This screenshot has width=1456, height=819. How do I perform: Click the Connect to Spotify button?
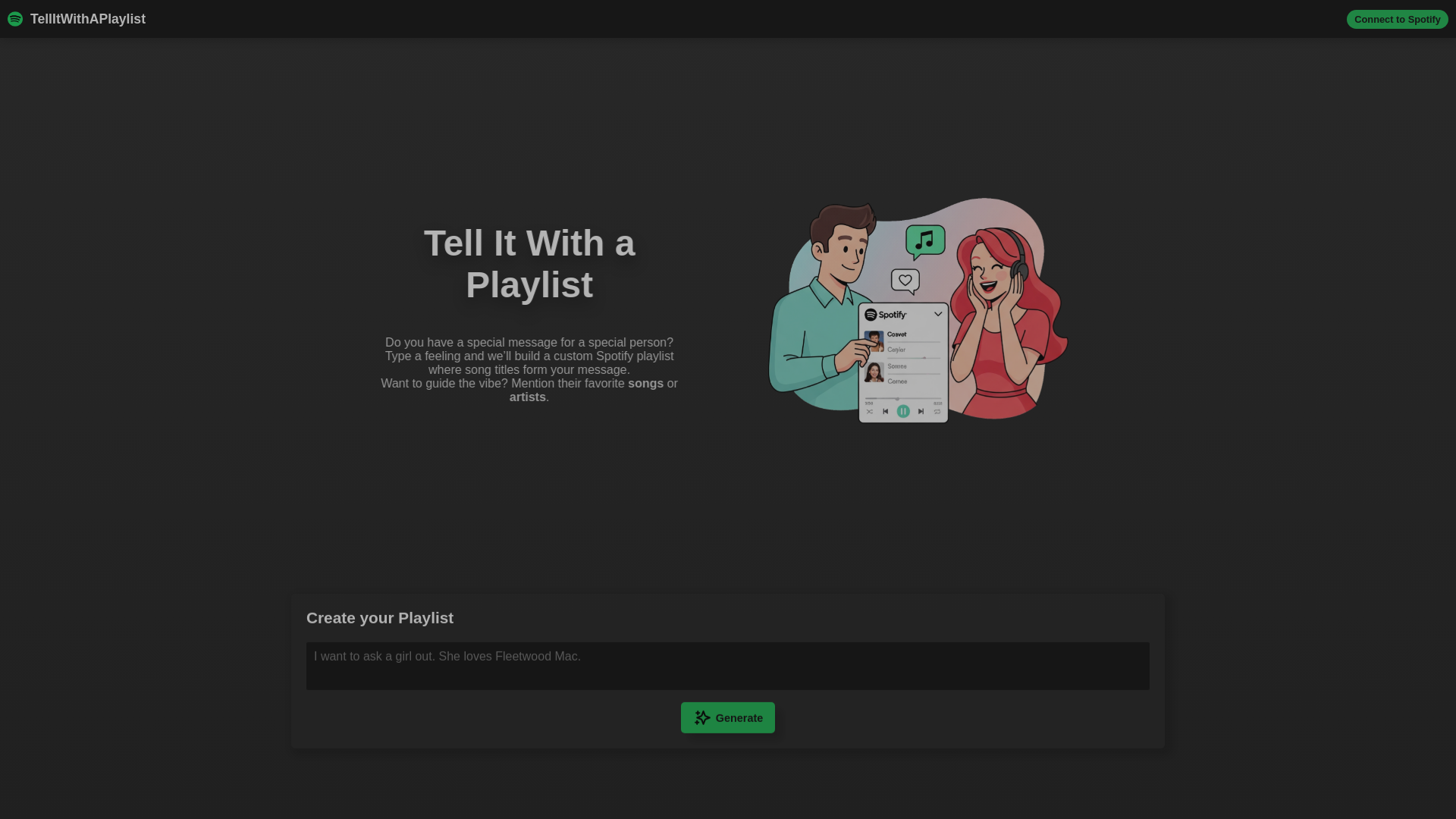pos(1397,19)
